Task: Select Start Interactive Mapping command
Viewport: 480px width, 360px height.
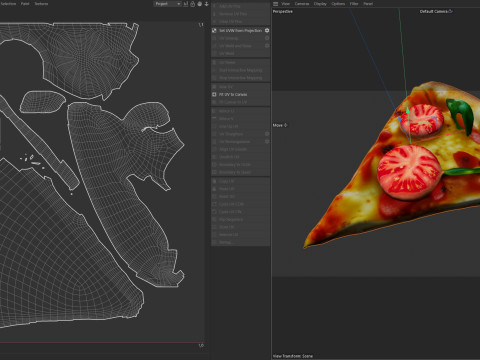Action: [240, 70]
